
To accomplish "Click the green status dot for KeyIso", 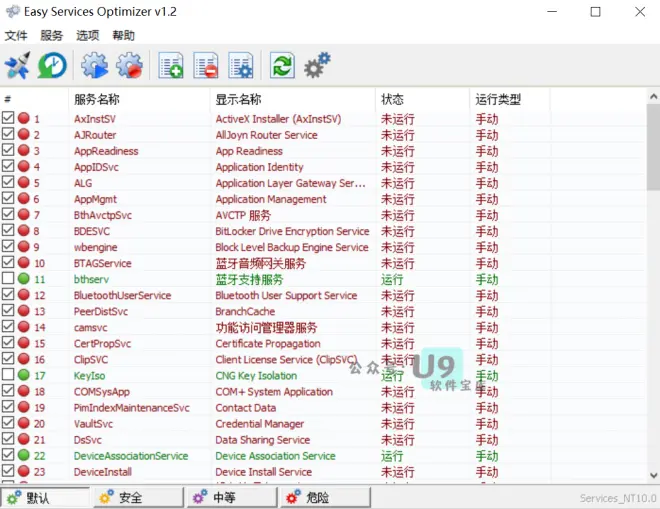I will [24, 375].
